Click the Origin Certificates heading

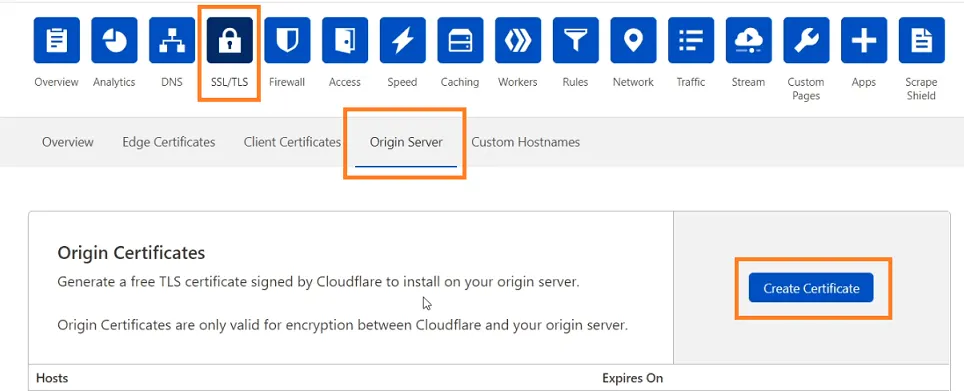pyautogui.click(x=131, y=253)
